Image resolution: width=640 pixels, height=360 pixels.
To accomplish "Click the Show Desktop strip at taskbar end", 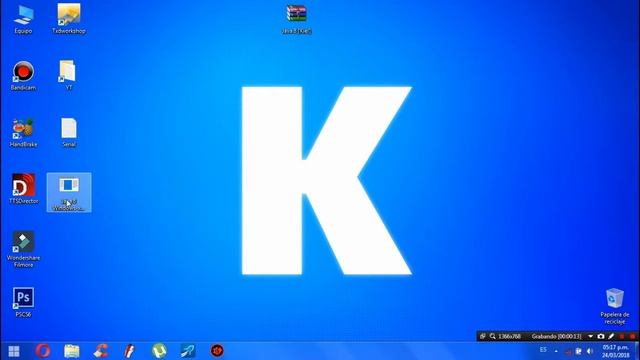I will pos(637,351).
